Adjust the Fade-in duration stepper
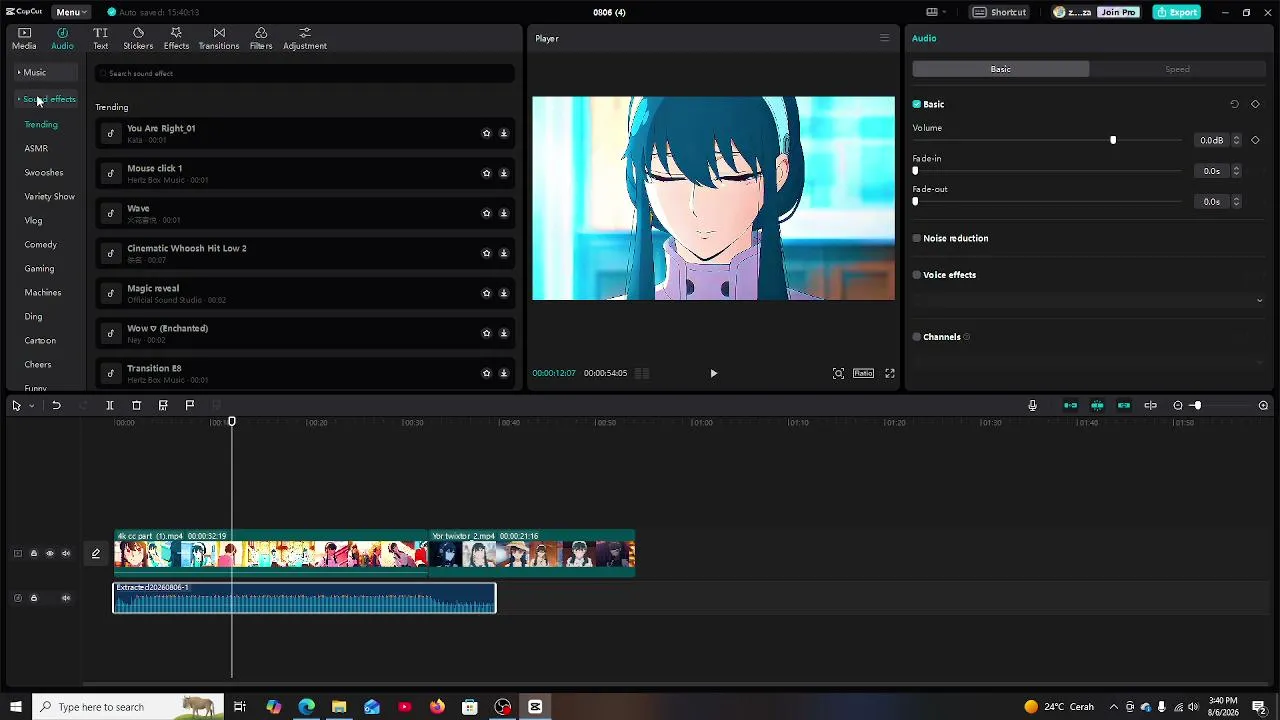Screen dimensions: 1280x720 (1236, 171)
